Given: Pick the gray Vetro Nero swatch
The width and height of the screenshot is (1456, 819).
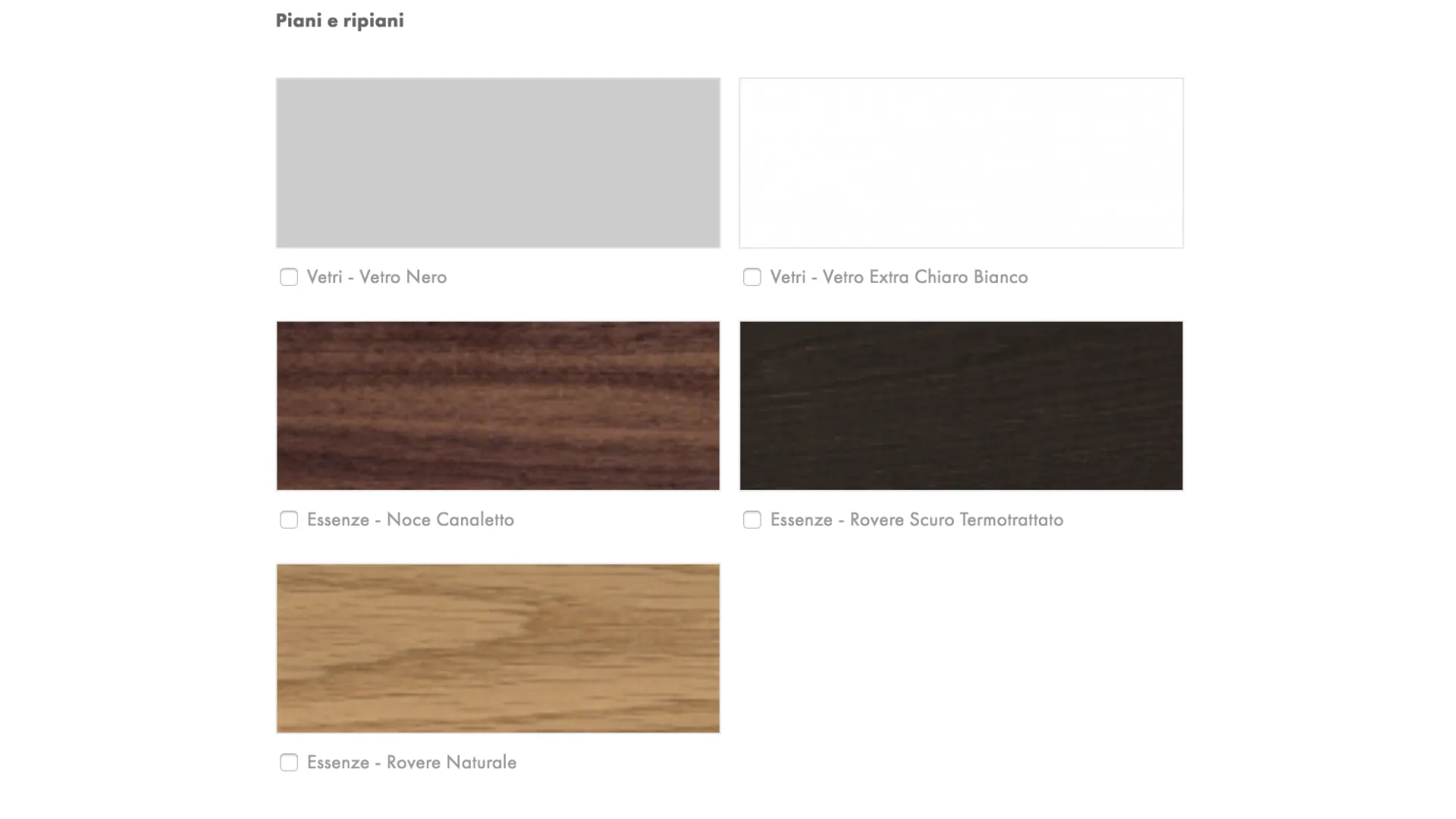Looking at the screenshot, I should [498, 163].
